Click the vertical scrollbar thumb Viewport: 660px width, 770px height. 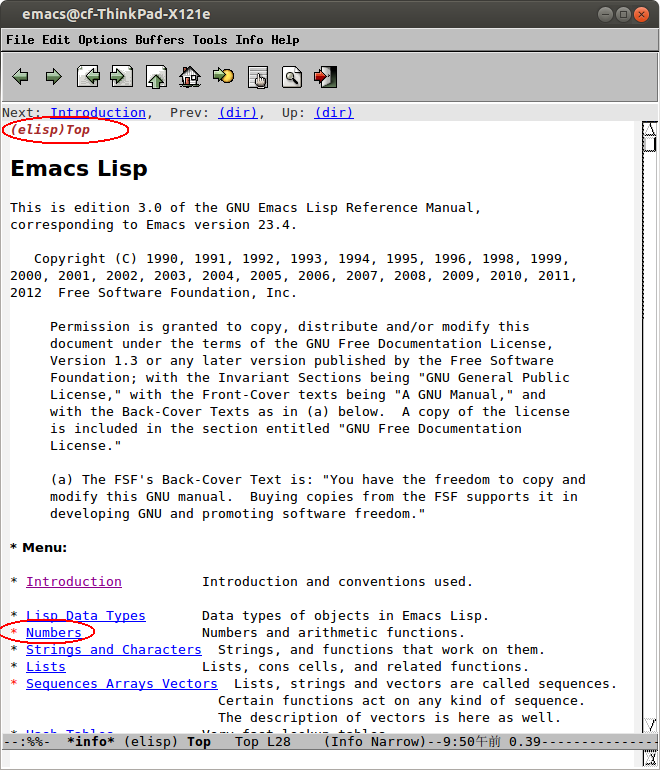(650, 144)
